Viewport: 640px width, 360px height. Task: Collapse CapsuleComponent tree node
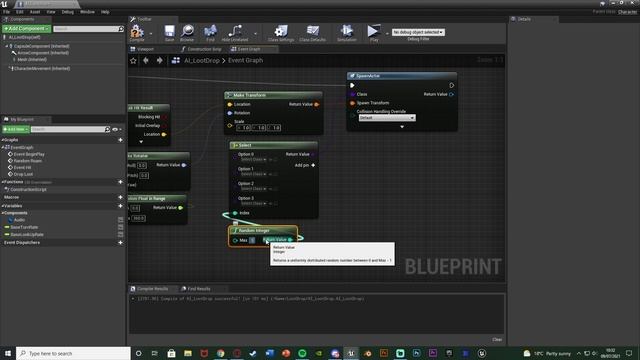7,47
